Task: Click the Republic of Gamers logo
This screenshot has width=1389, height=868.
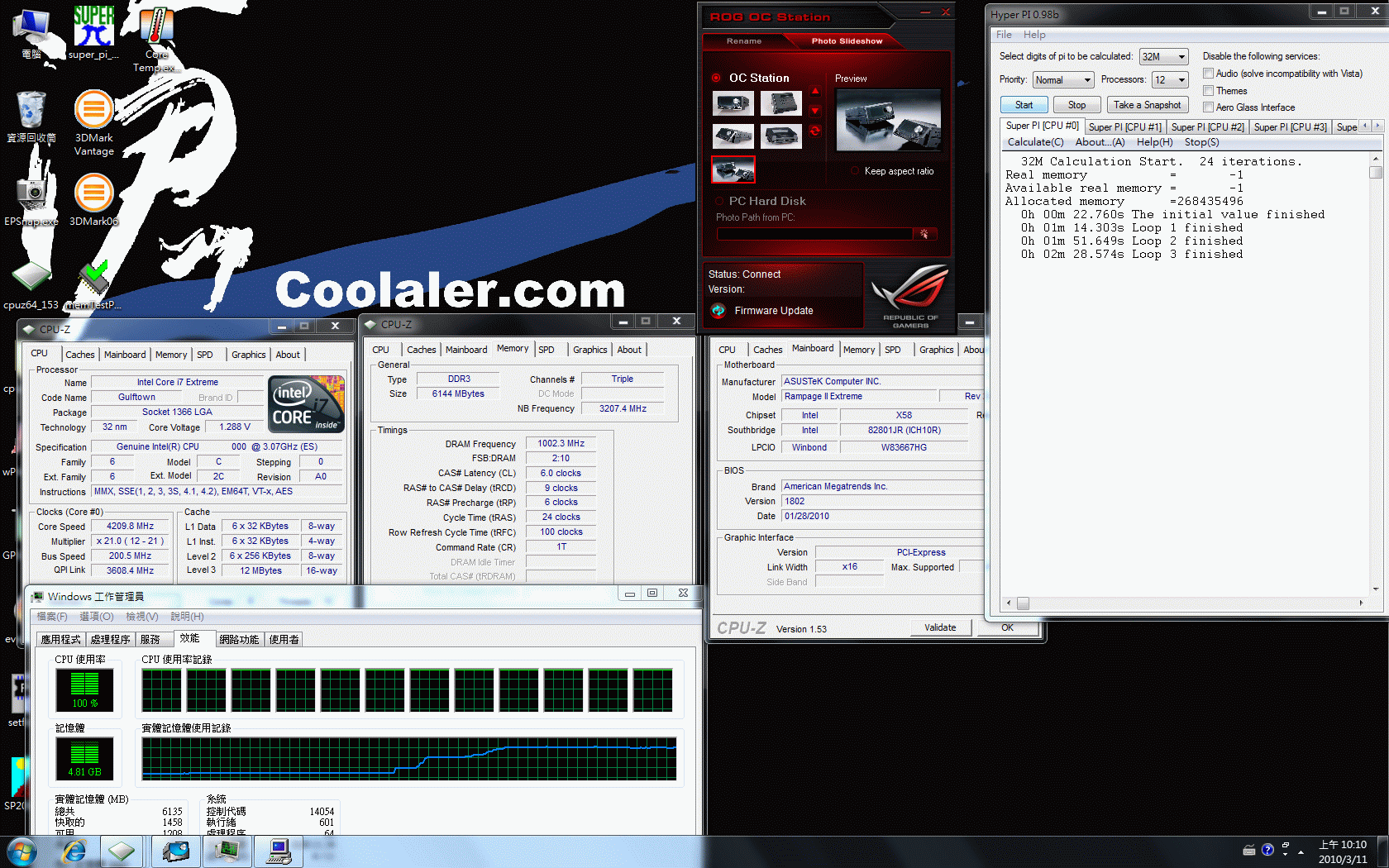Action: click(909, 296)
